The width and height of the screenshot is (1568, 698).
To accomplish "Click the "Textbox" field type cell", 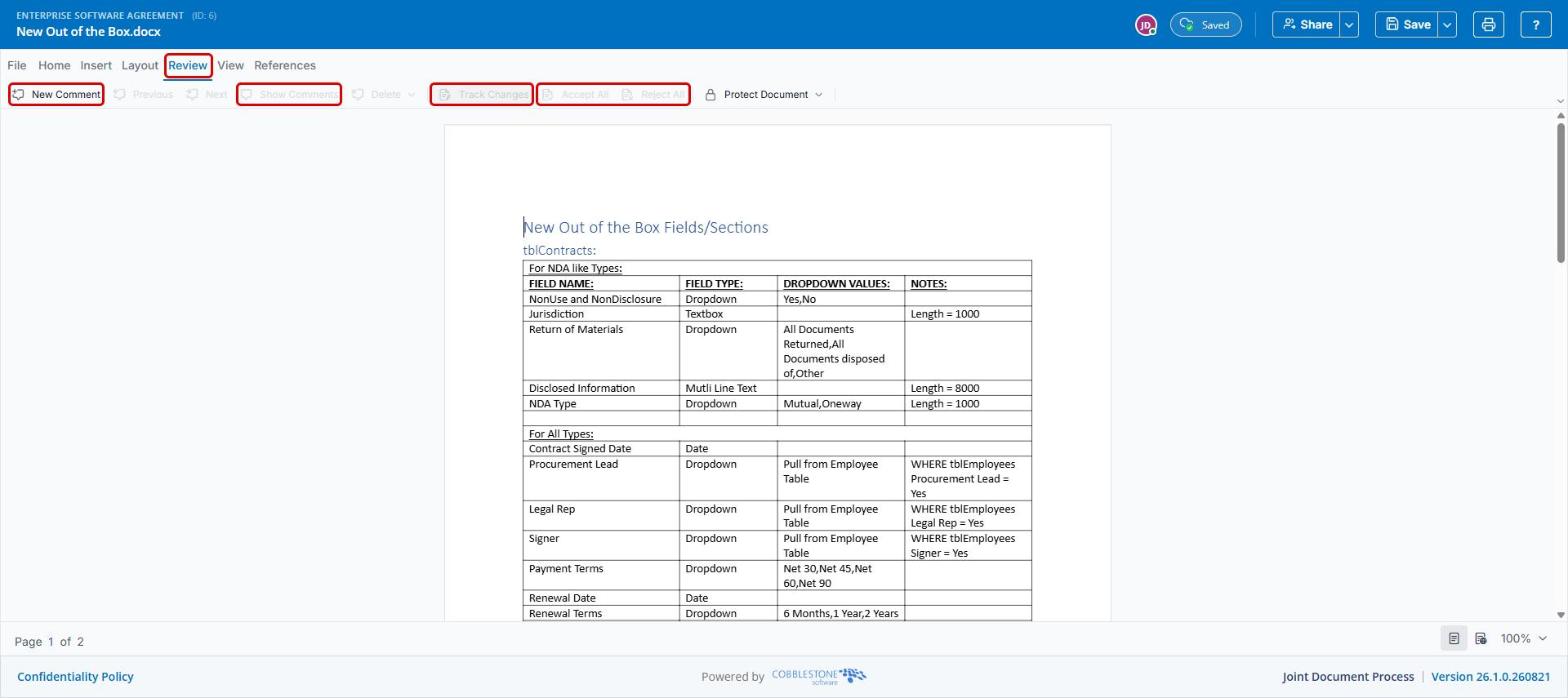I will (x=728, y=314).
